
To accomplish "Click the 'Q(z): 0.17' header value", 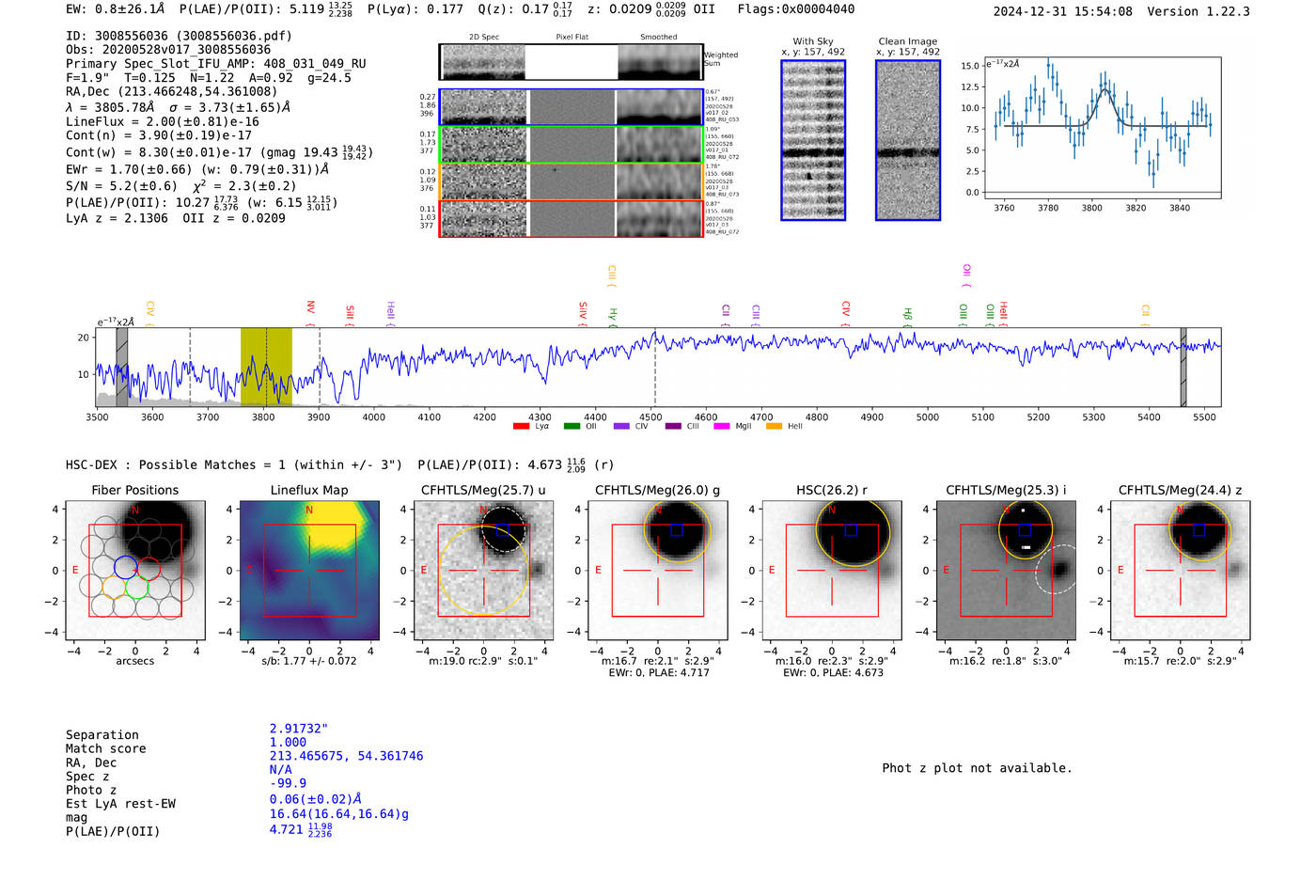I will [x=525, y=9].
